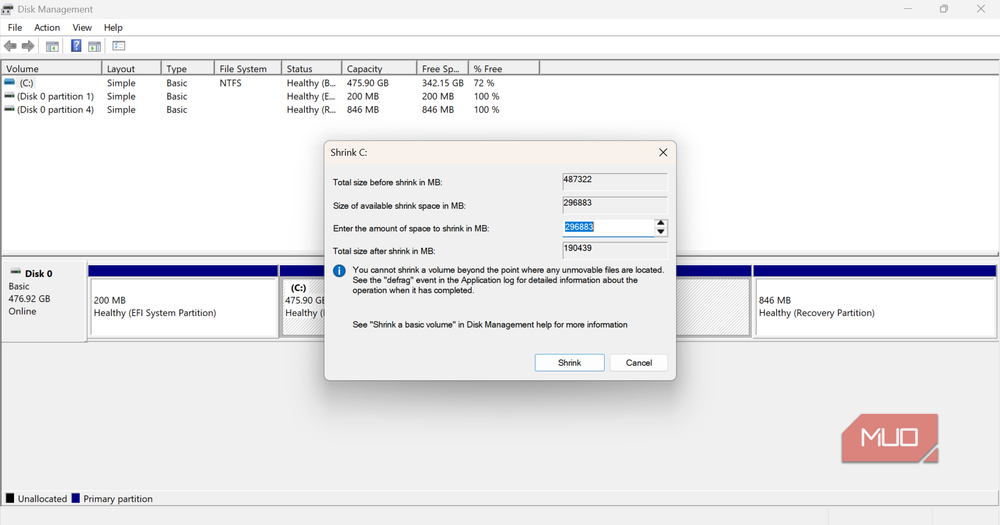Click the 'Total size before shrink in MB' label
This screenshot has width=1000, height=525.
pos(387,182)
